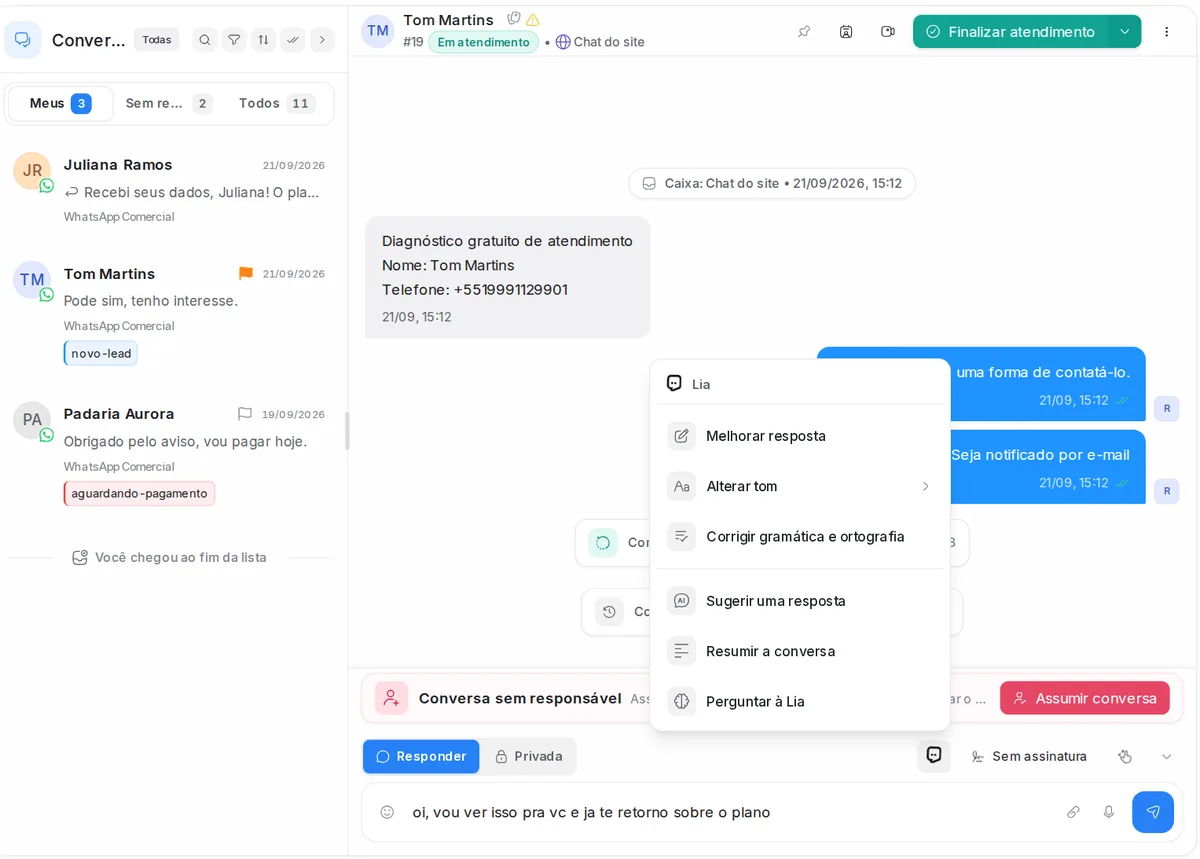Click the JR avatar of Juliana Ramos
The width and height of the screenshot is (1200, 859).
(x=32, y=171)
